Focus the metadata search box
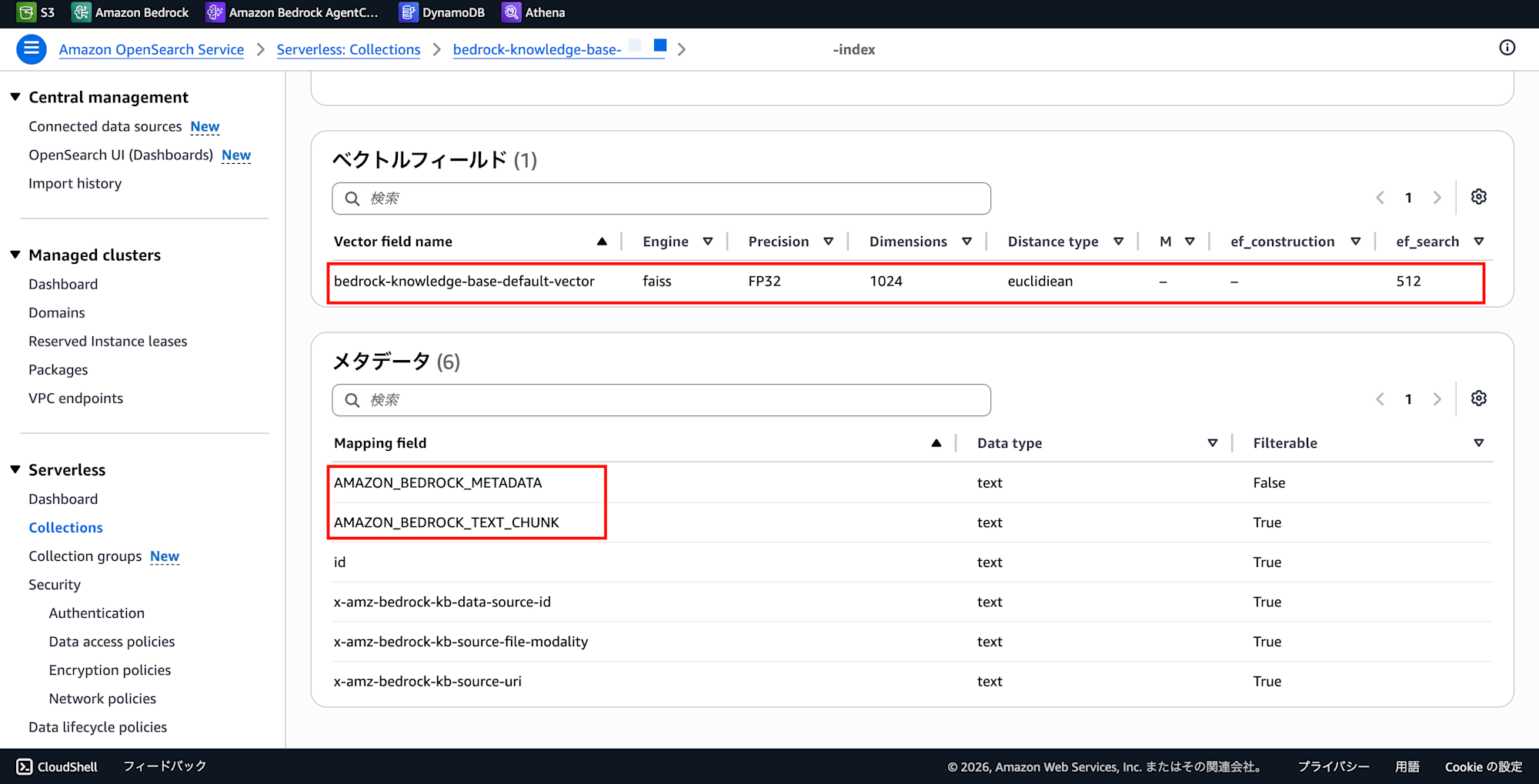 661,400
